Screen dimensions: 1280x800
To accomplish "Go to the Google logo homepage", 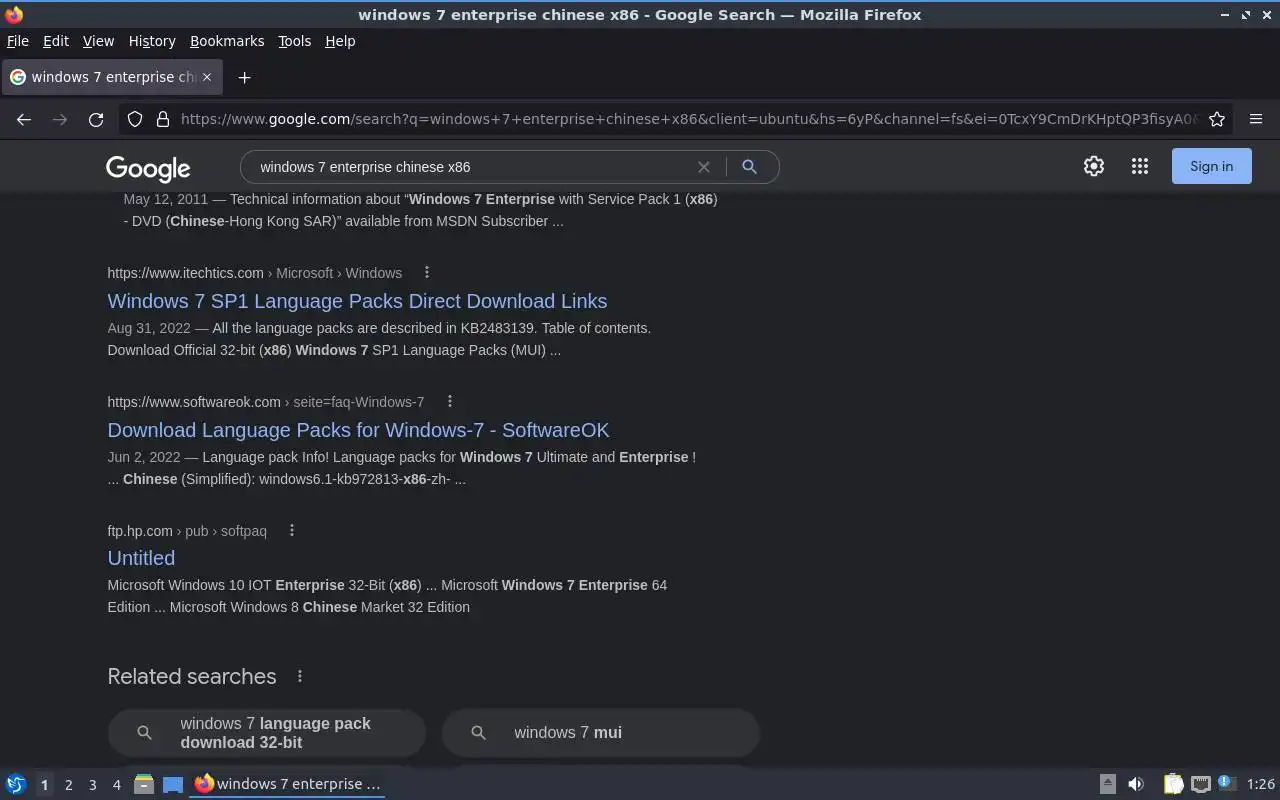I will coord(148,168).
